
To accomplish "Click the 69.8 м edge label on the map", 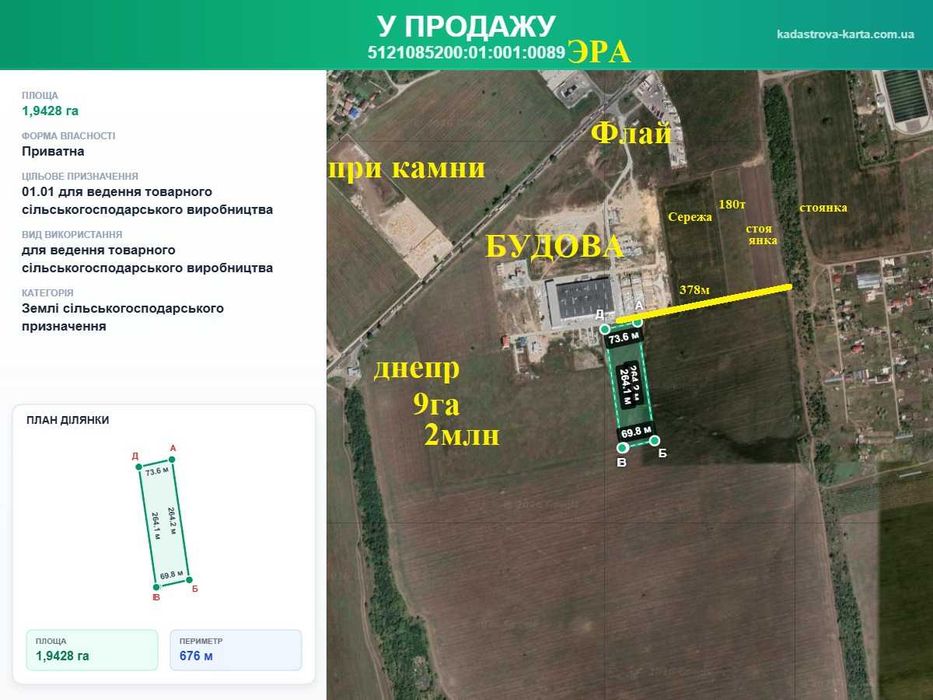I will pos(636,432).
